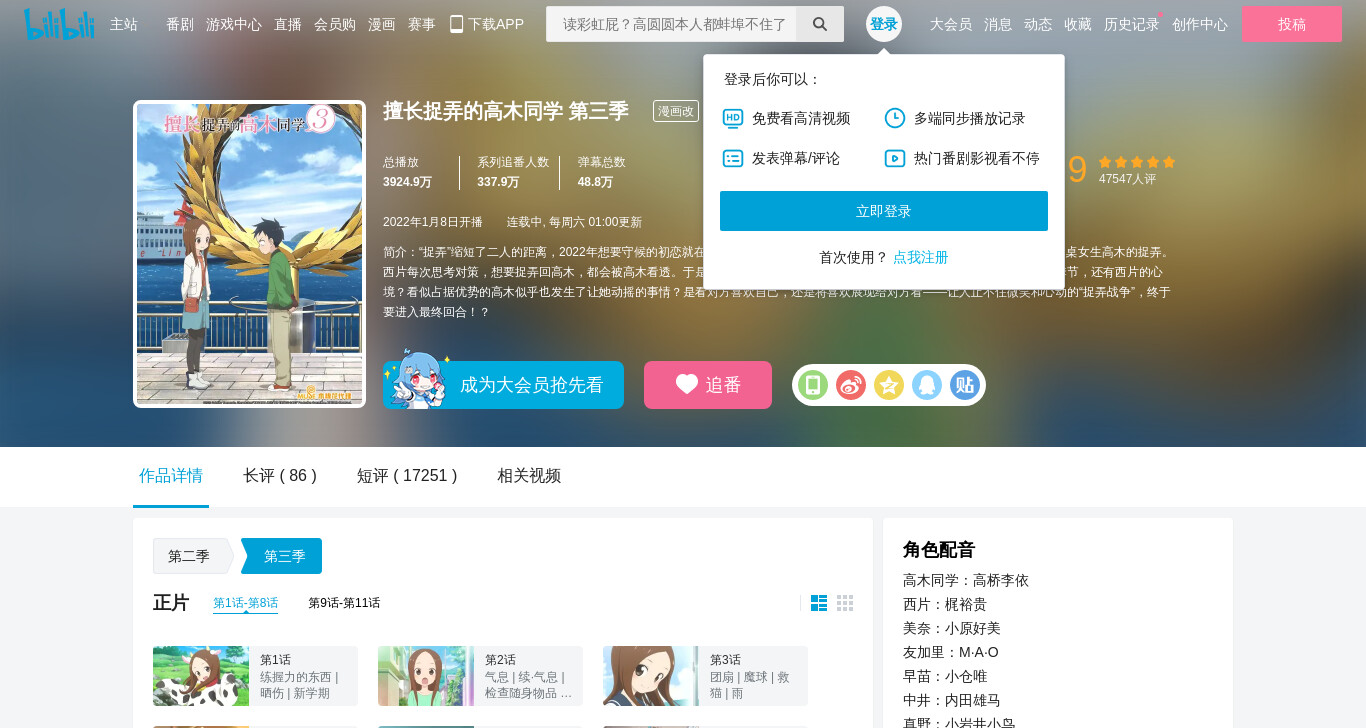1366x728 pixels.
Task: Switch to 相关视频 tab
Action: pos(529,476)
